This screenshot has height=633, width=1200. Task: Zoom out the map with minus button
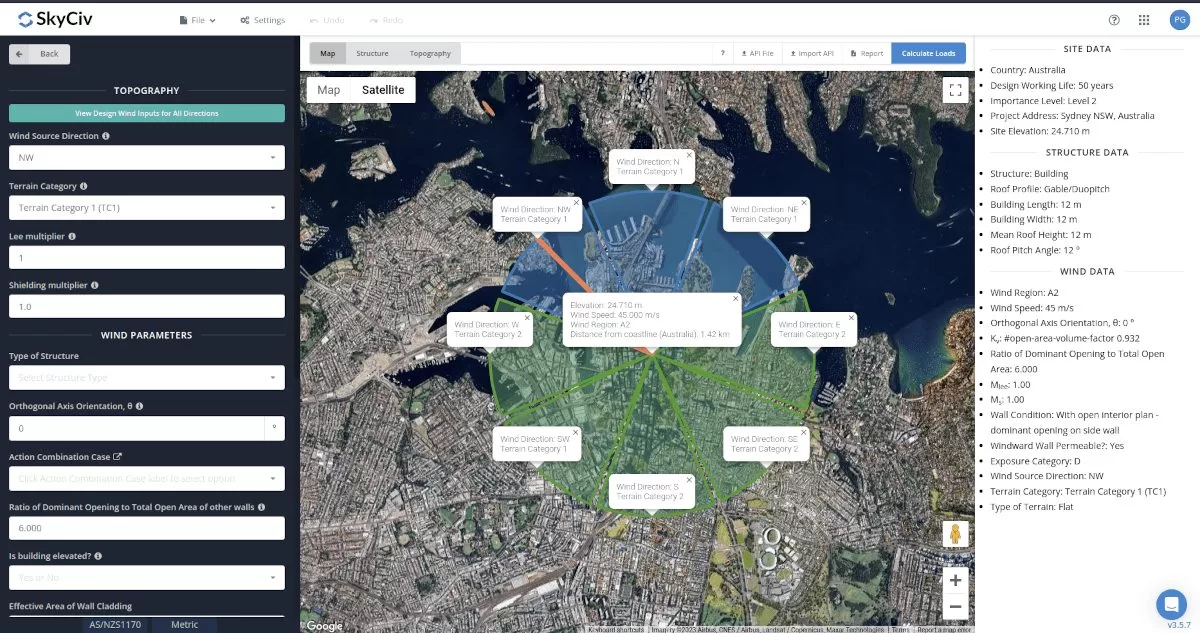click(955, 606)
